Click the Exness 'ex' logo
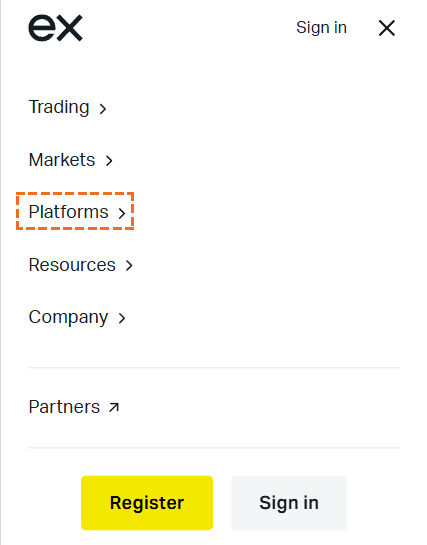Screen dimensions: 427x545 pos(56,28)
